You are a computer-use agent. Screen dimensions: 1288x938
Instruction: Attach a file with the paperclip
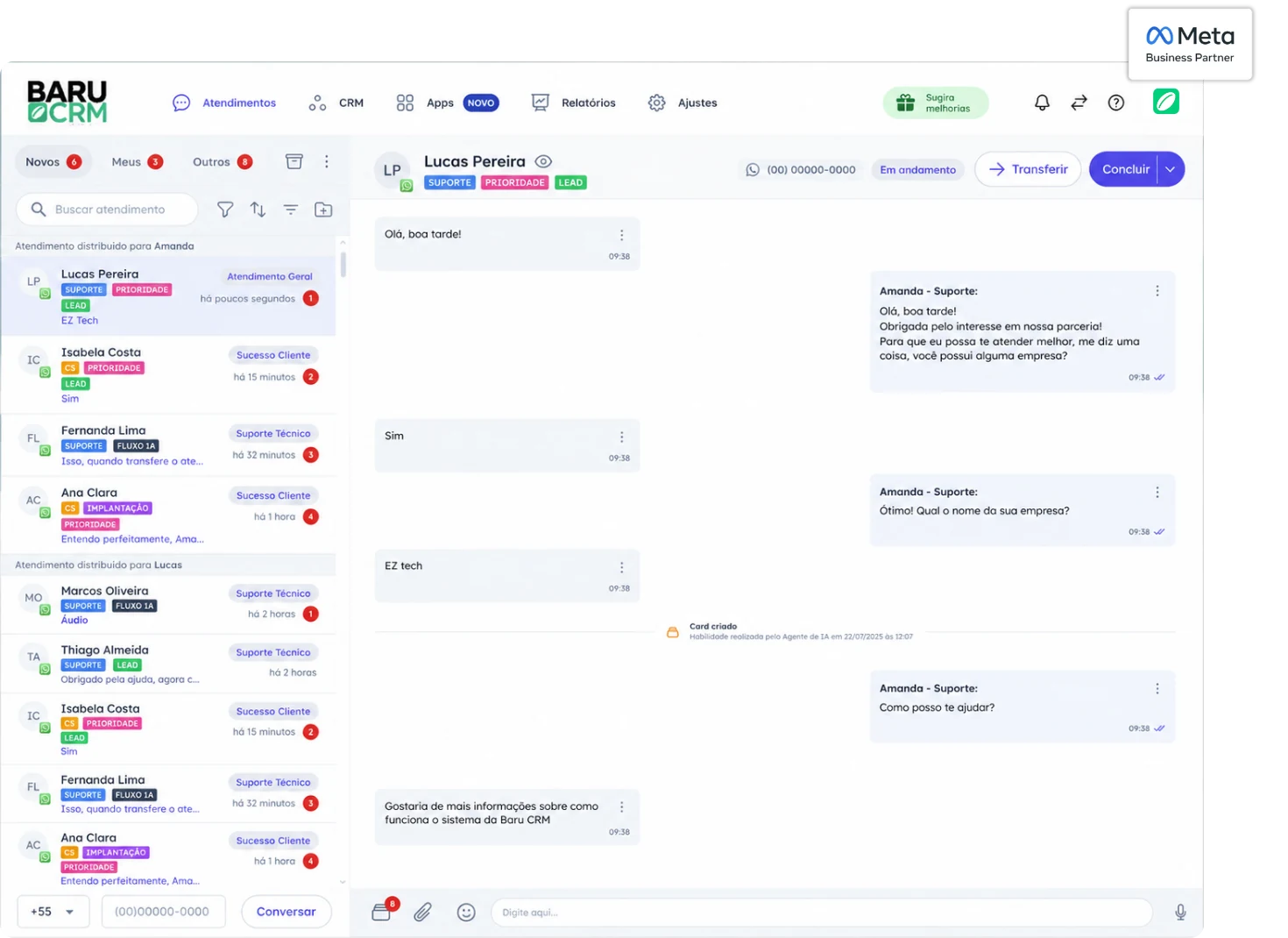[422, 913]
